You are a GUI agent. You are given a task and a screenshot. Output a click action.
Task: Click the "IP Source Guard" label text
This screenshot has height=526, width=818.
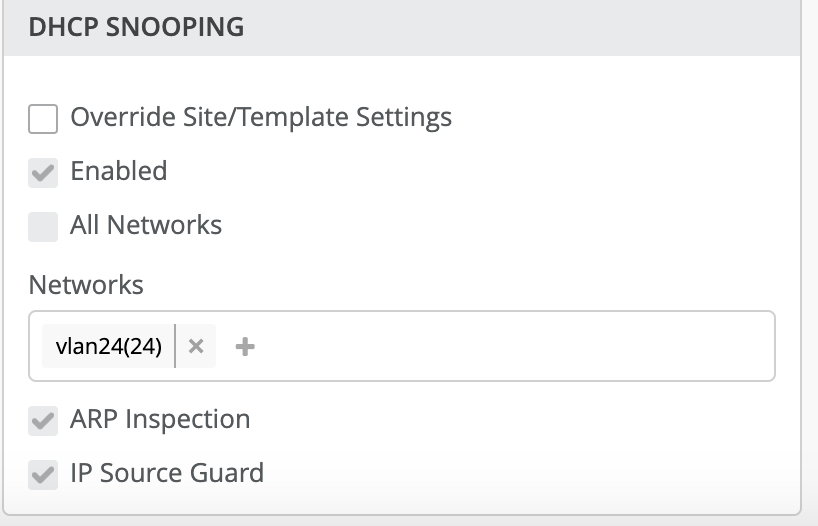coord(167,473)
